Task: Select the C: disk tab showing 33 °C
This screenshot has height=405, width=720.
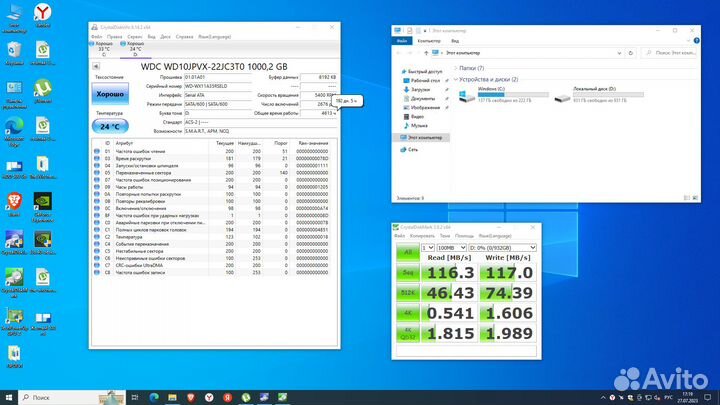Action: point(104,49)
